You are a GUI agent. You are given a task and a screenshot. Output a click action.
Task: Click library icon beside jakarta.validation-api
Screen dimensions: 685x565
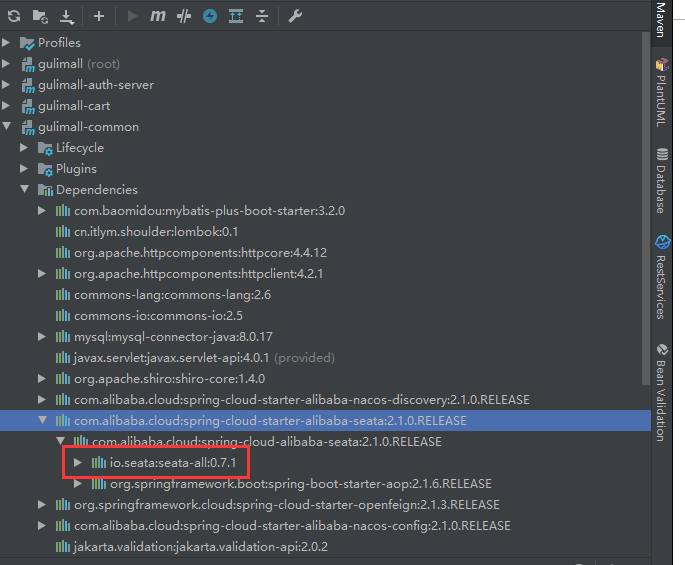[x=63, y=546]
